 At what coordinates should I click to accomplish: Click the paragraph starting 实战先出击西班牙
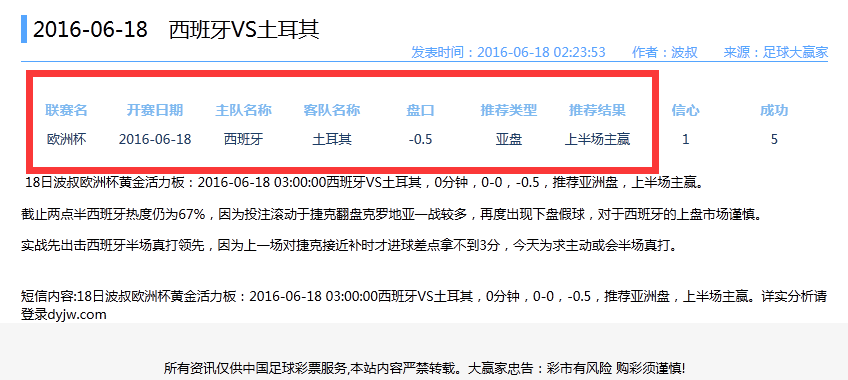pos(349,246)
